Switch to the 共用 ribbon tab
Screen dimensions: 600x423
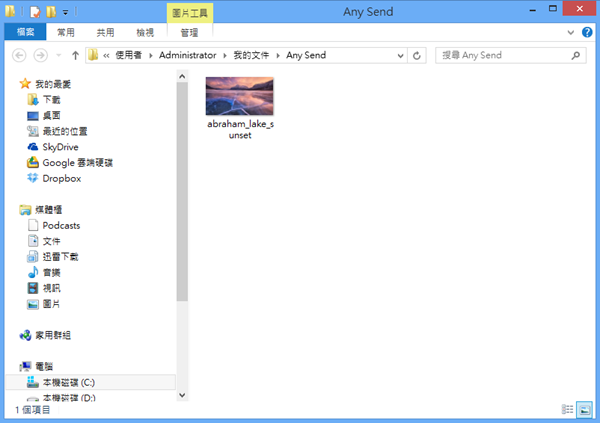[x=105, y=33]
